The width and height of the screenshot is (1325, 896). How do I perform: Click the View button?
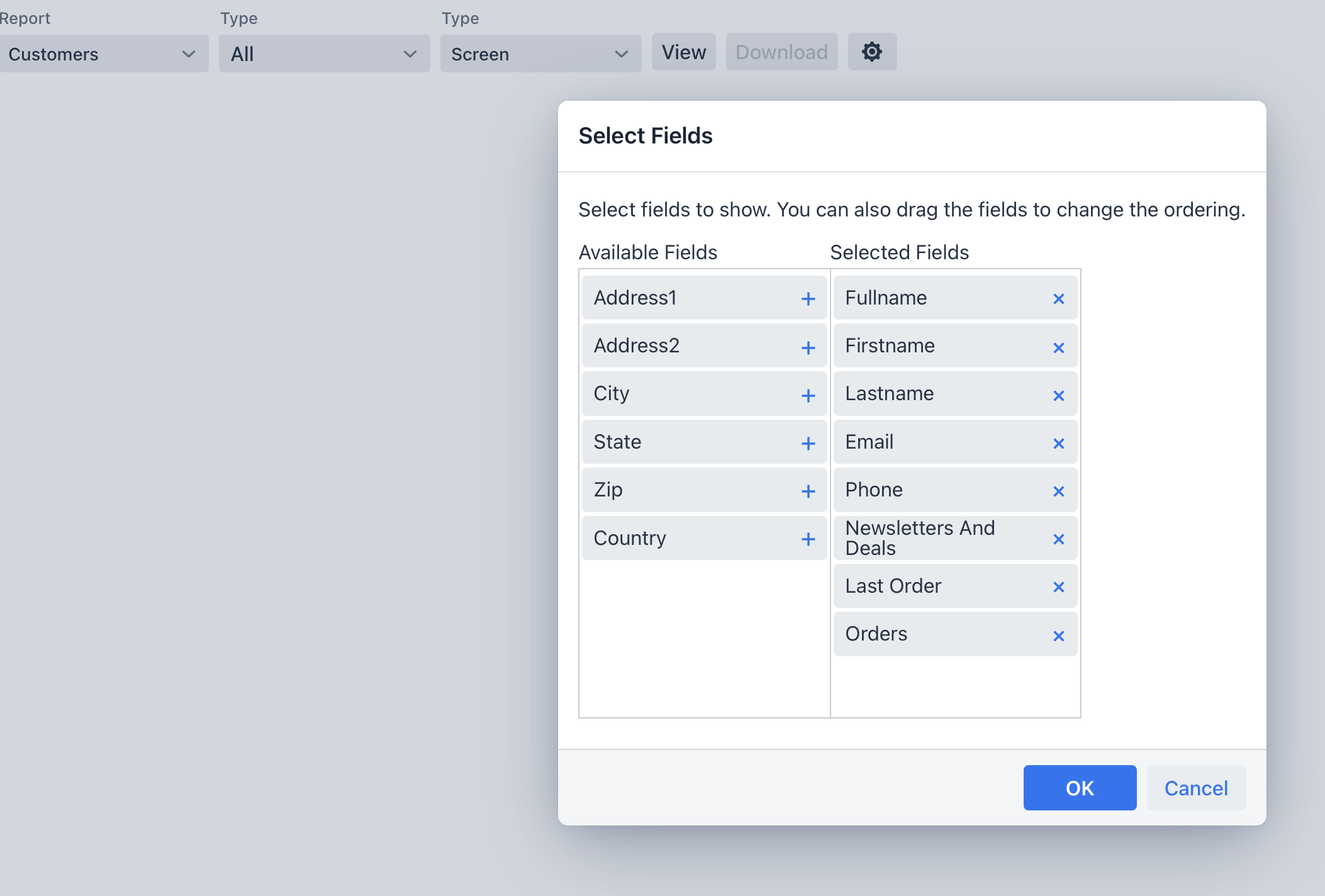[683, 52]
